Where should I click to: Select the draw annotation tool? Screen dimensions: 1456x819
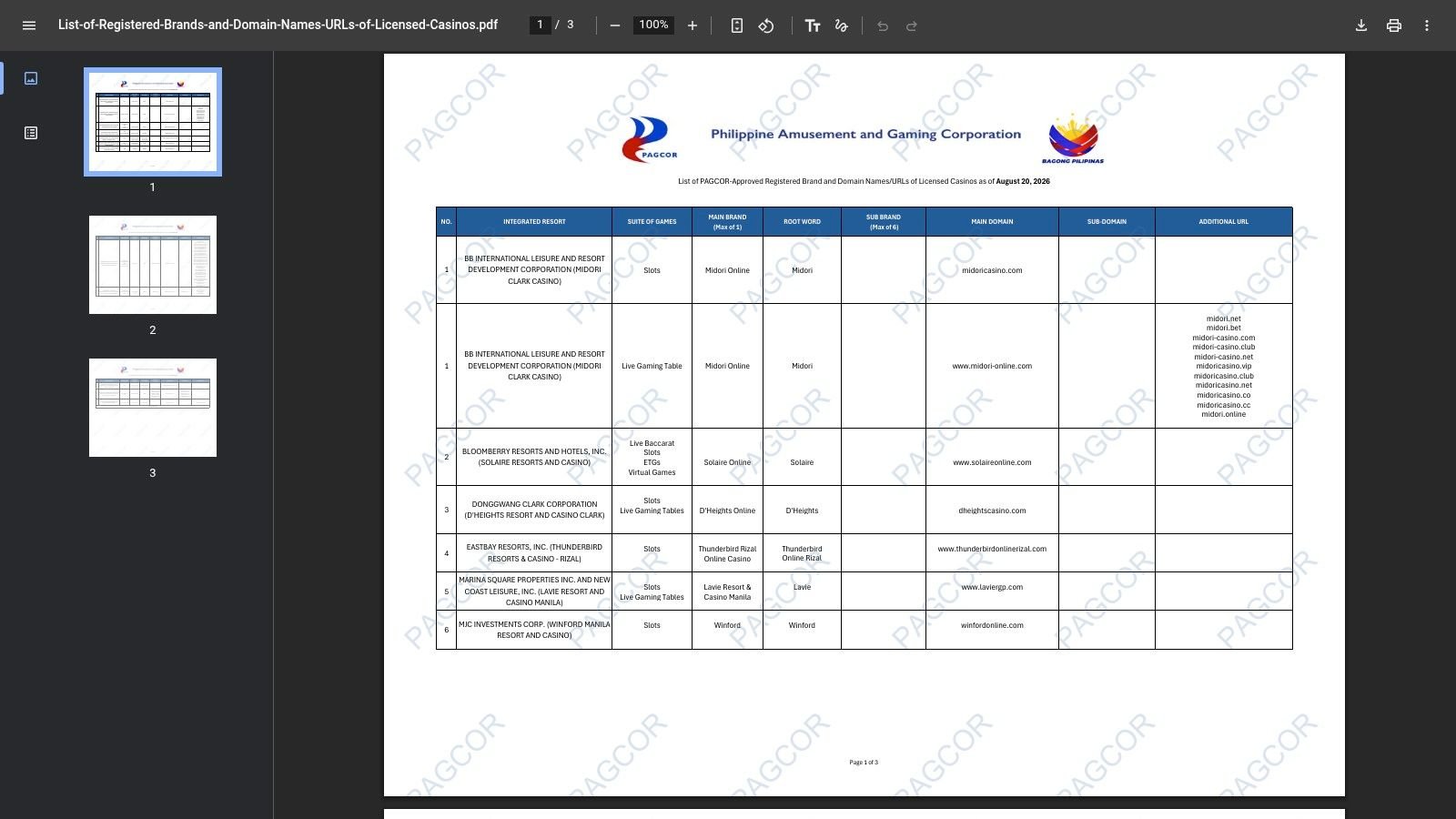click(842, 25)
